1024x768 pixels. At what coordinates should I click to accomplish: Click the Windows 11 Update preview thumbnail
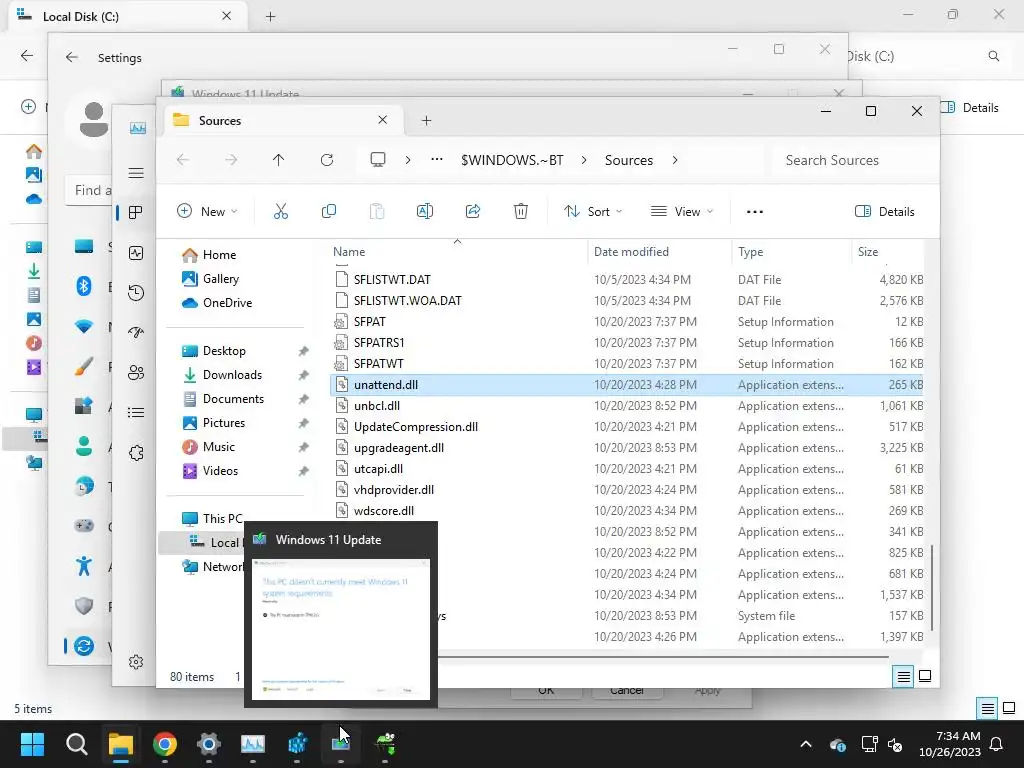(x=341, y=630)
